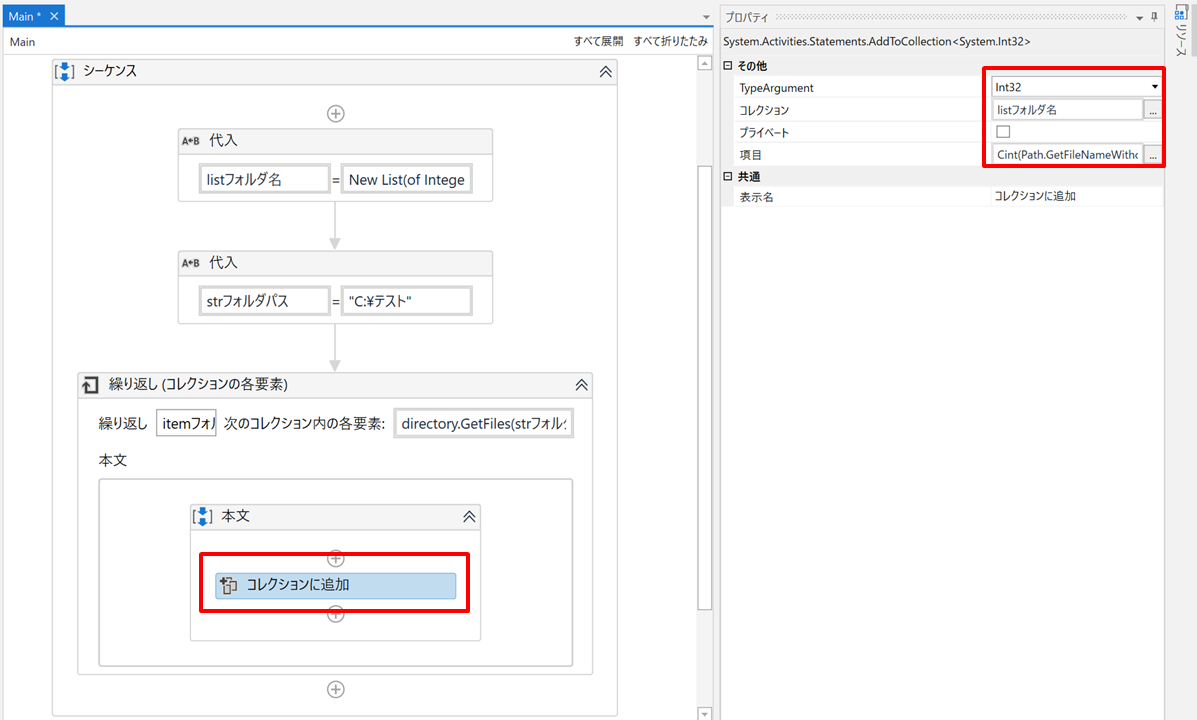This screenshot has height=720, width=1197.
Task: Edit the 項目 Cint(Path.GetFileName field
Action: pyautogui.click(x=1067, y=154)
